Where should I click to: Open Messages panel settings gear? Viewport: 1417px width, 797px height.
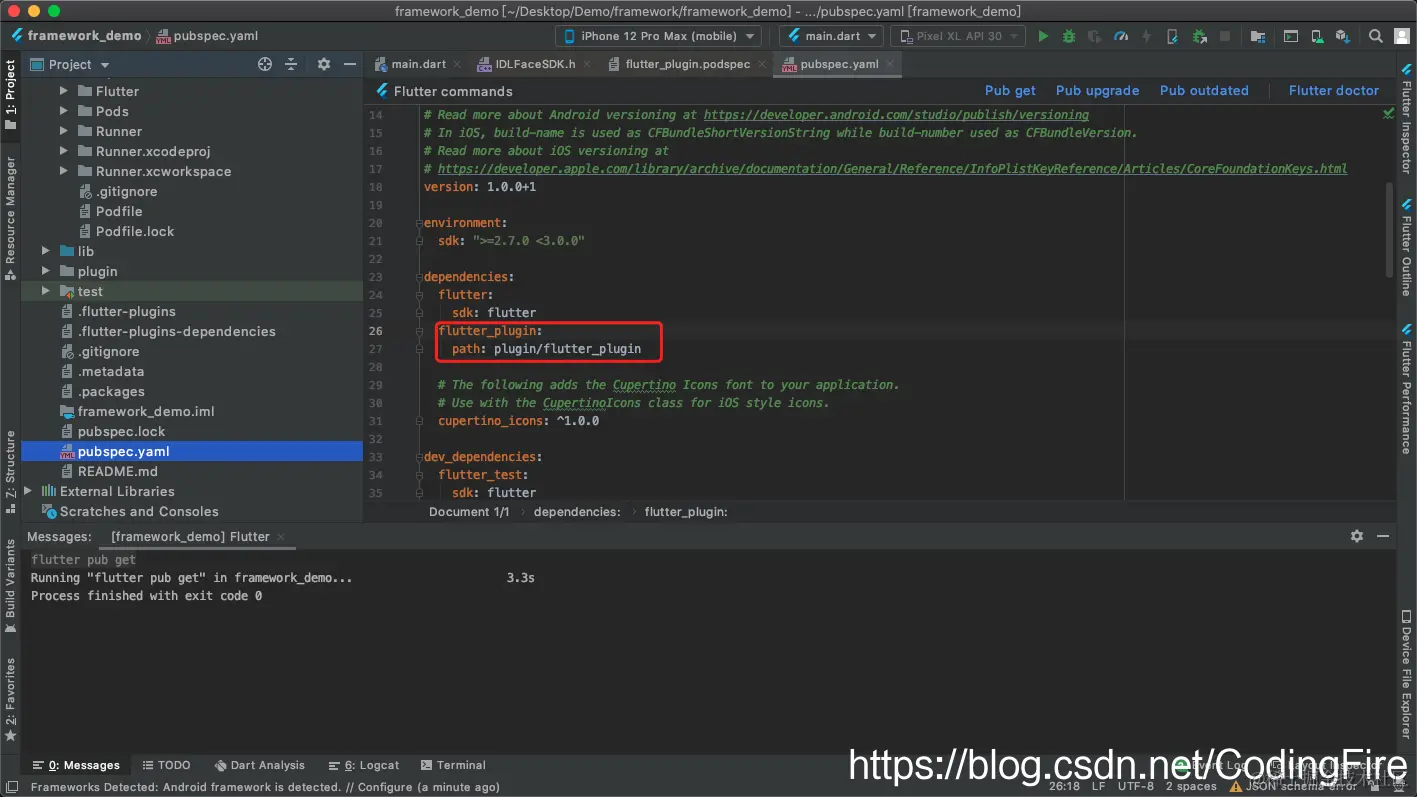[1357, 536]
